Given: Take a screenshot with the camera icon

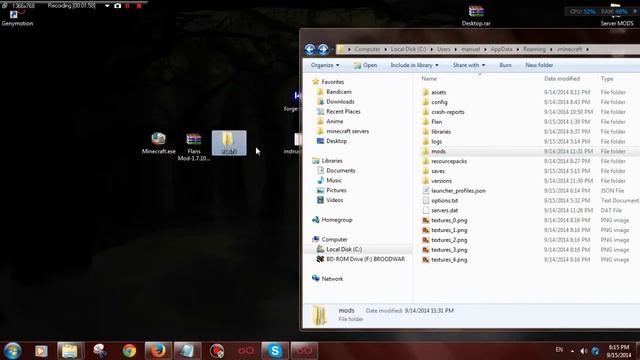Looking at the screenshot, I should (x=118, y=6).
